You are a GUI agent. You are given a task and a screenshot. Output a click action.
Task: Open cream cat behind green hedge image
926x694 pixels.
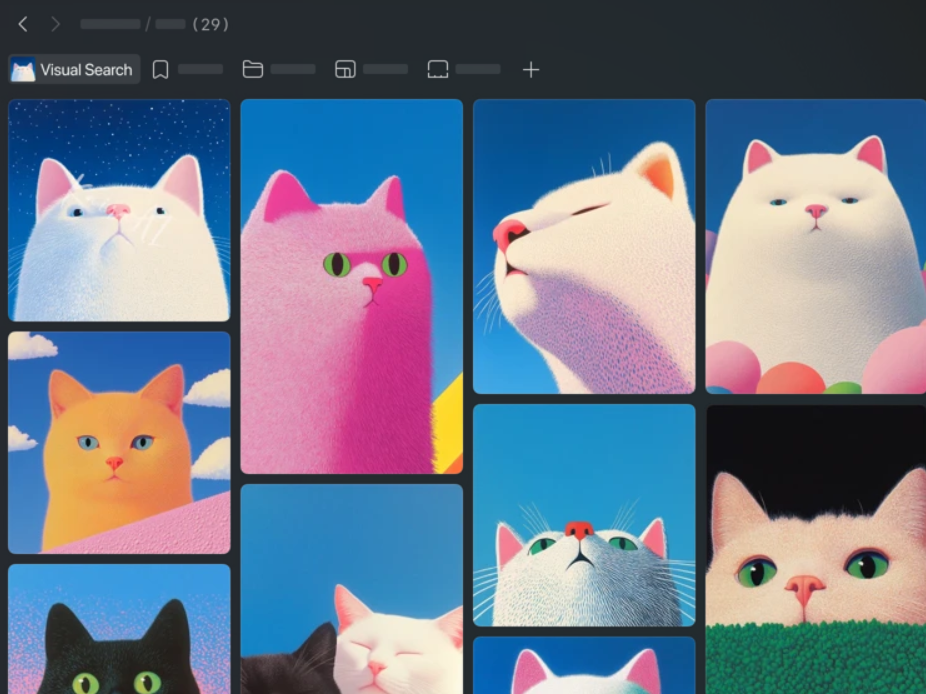click(816, 549)
